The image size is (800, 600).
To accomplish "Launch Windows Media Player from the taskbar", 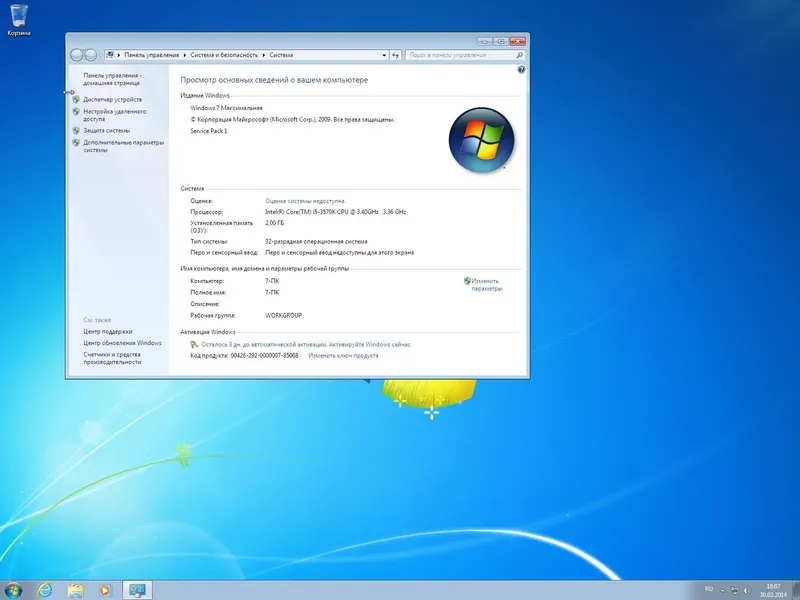I will [x=105, y=588].
